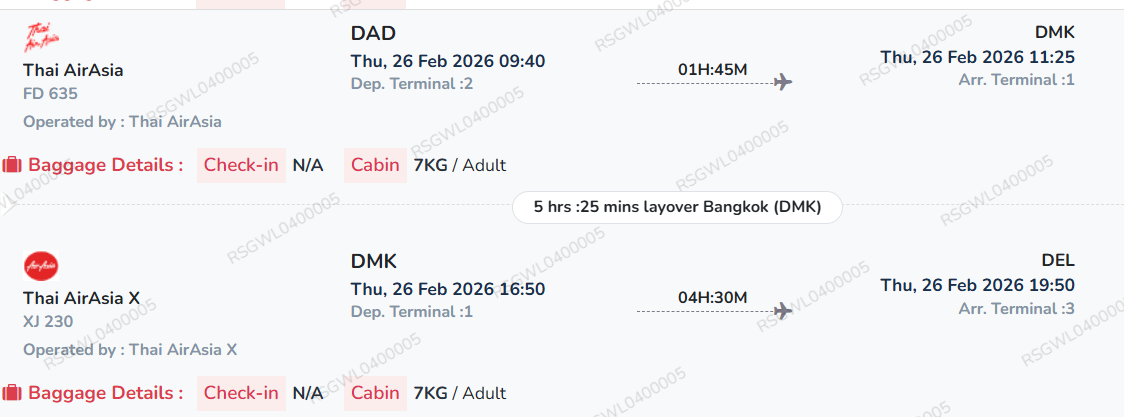
Task: Click the second red baggage suitcase icon
Action: coord(12,393)
